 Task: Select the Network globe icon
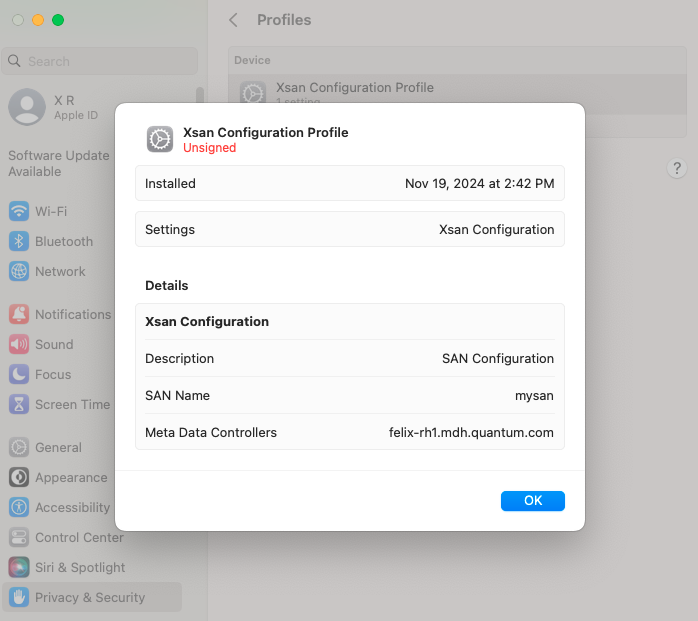(x=19, y=271)
